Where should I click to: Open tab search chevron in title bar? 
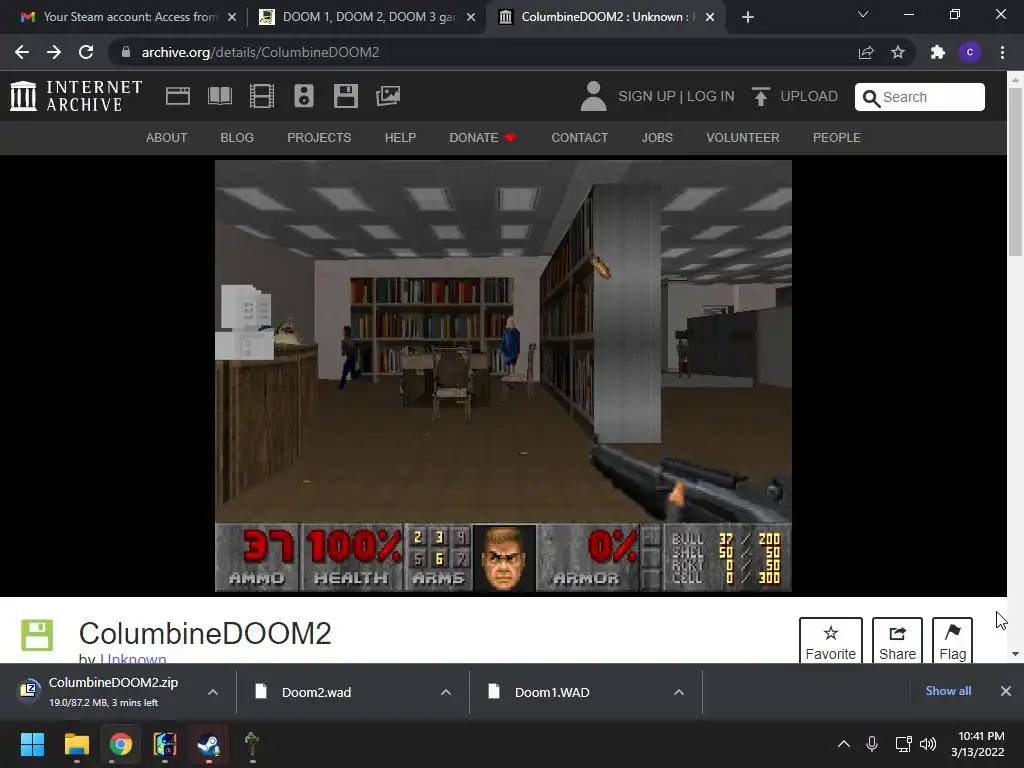tap(863, 14)
